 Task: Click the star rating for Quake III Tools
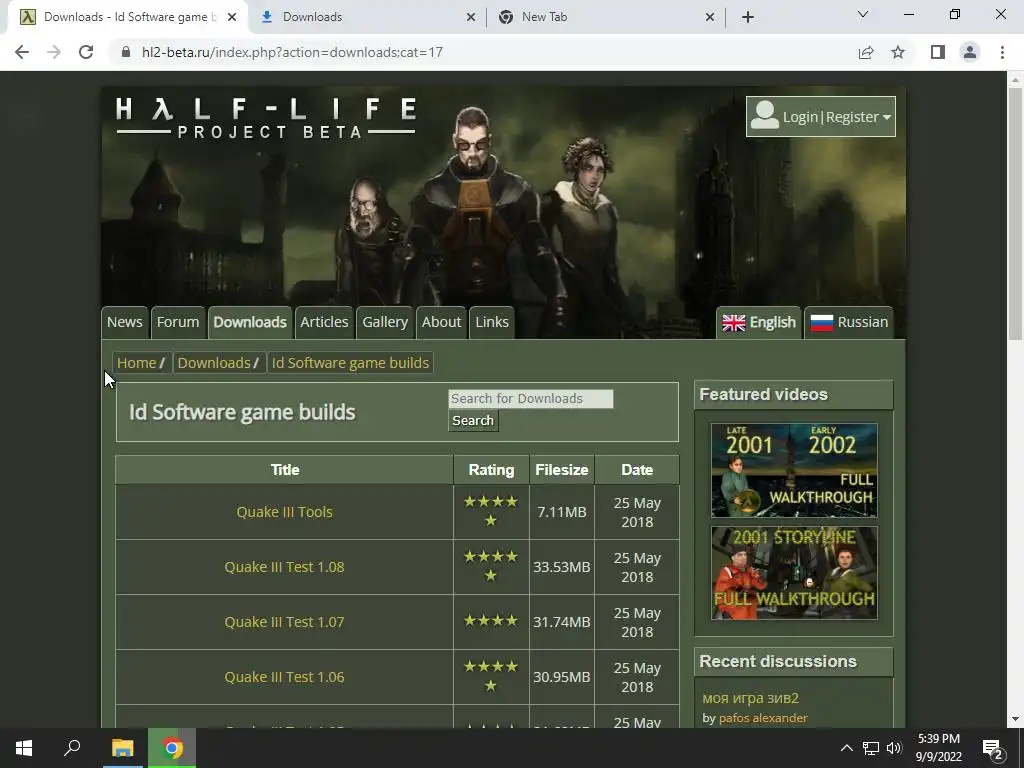[x=491, y=511]
